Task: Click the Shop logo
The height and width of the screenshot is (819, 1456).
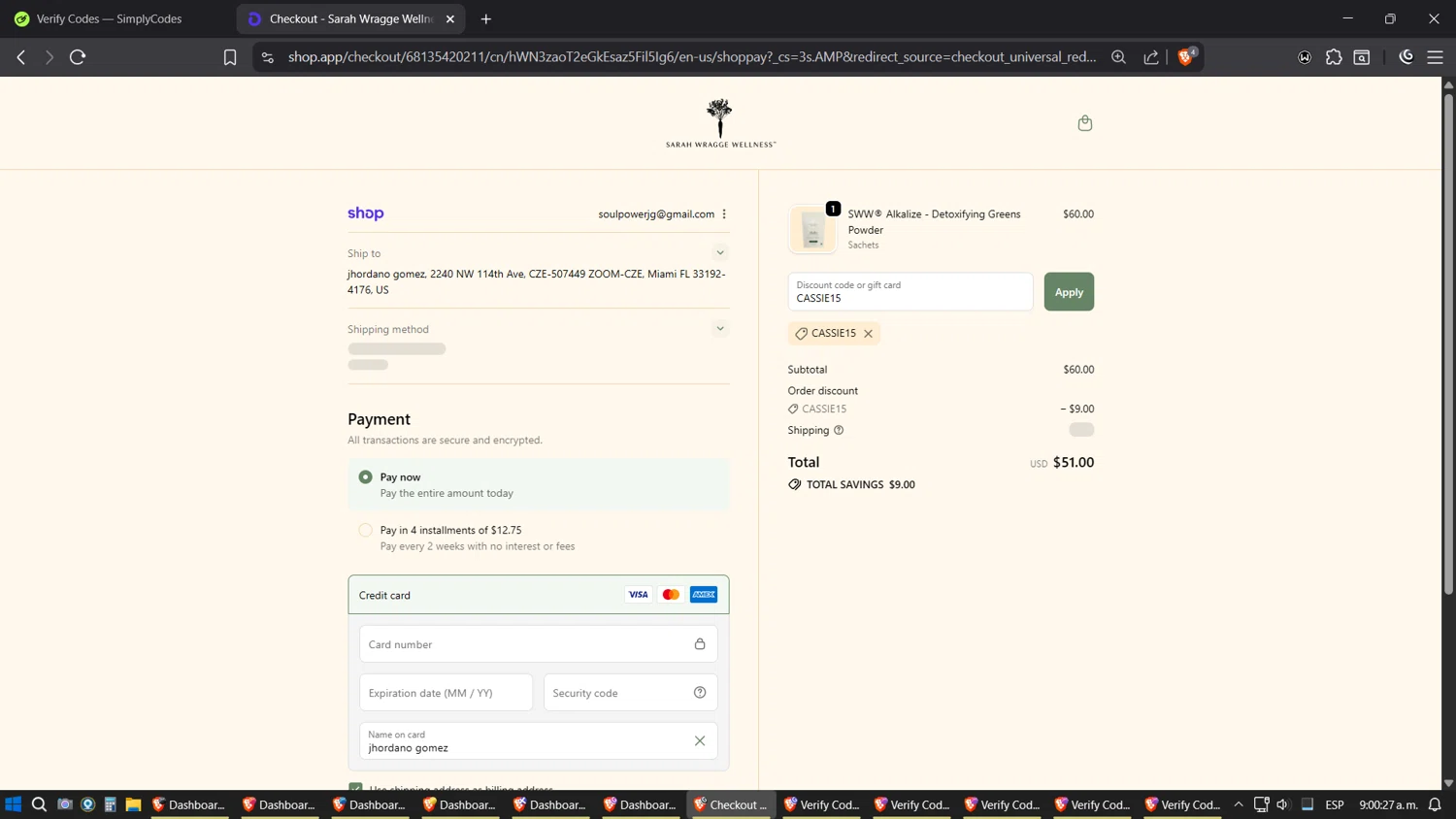Action: click(x=366, y=213)
